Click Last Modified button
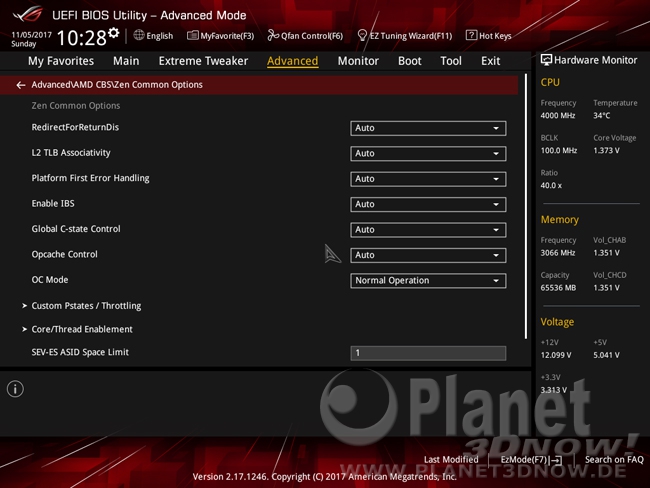The image size is (650, 488). click(x=451, y=459)
